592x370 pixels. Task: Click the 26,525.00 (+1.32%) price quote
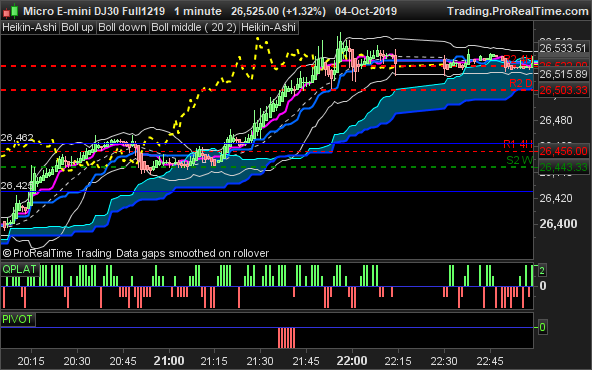278,11
